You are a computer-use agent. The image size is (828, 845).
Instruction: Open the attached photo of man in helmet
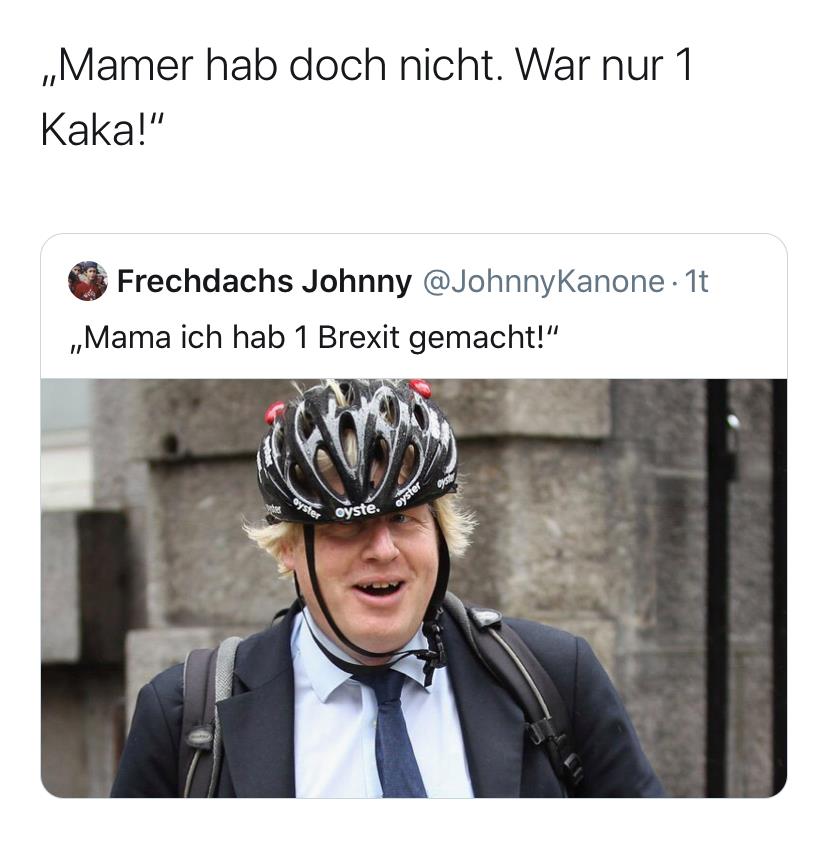[x=413, y=588]
